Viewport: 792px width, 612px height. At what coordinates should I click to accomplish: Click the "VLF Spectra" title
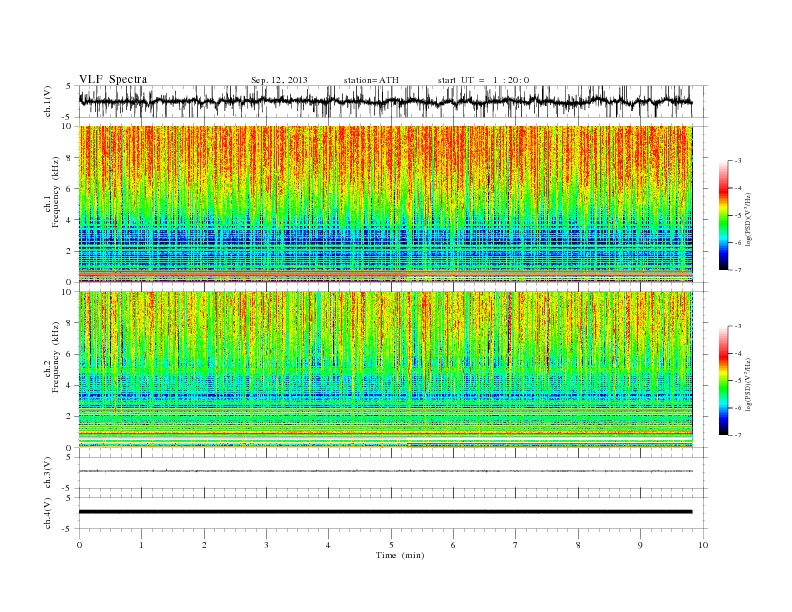click(x=113, y=79)
